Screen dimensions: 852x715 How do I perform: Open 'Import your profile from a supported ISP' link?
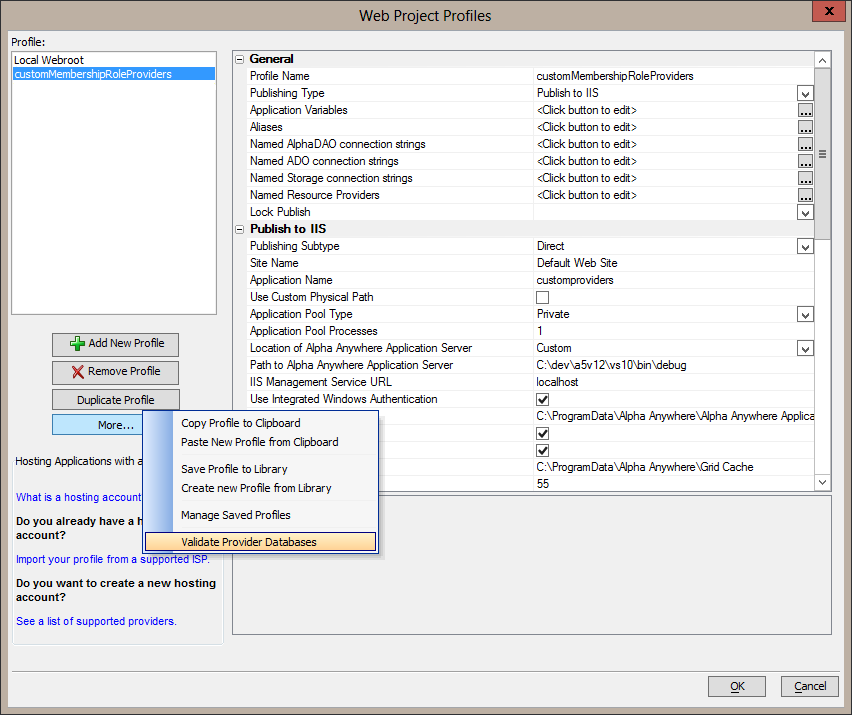click(x=112, y=559)
